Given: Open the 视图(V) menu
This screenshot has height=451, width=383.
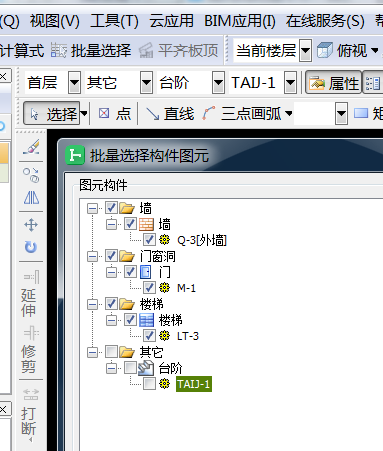Looking at the screenshot, I should tap(55, 21).
